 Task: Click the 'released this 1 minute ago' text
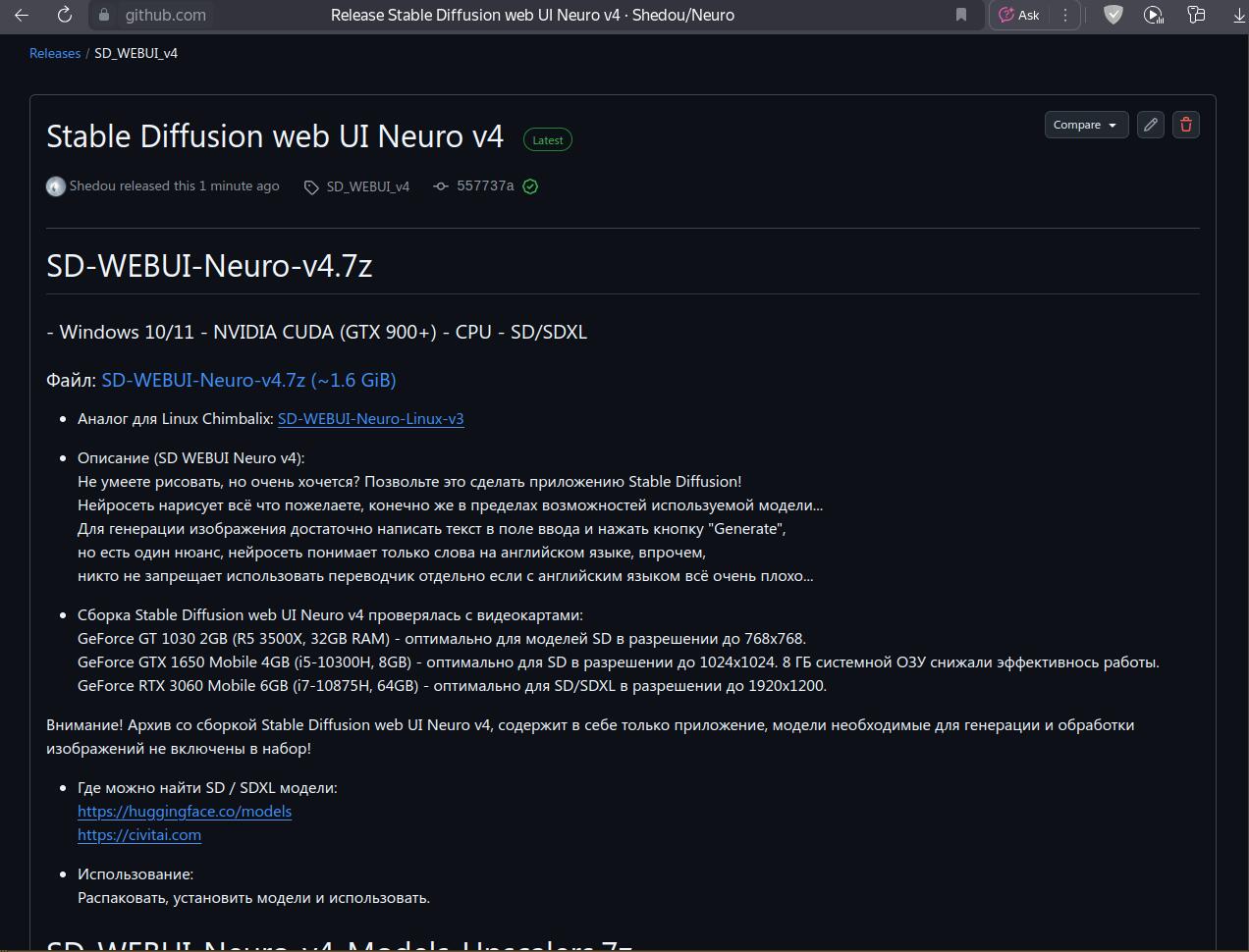(200, 185)
